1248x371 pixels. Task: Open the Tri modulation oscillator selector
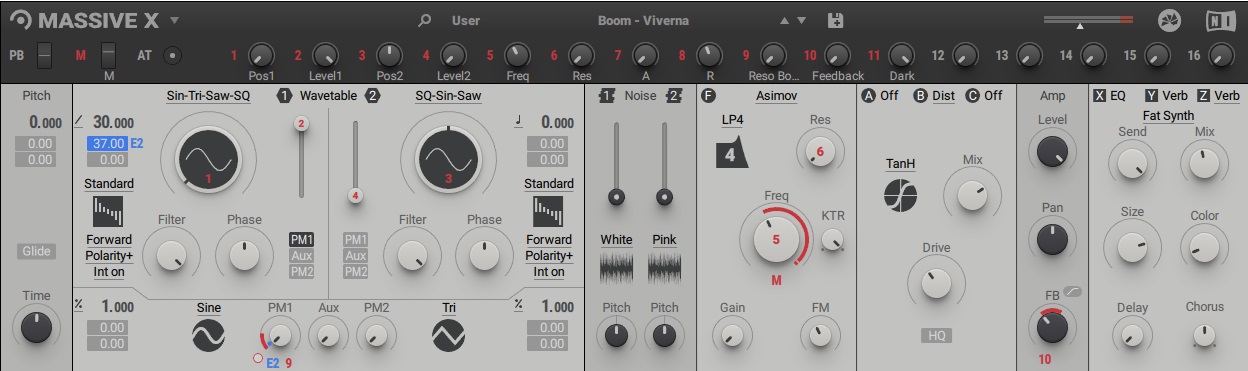(449, 307)
